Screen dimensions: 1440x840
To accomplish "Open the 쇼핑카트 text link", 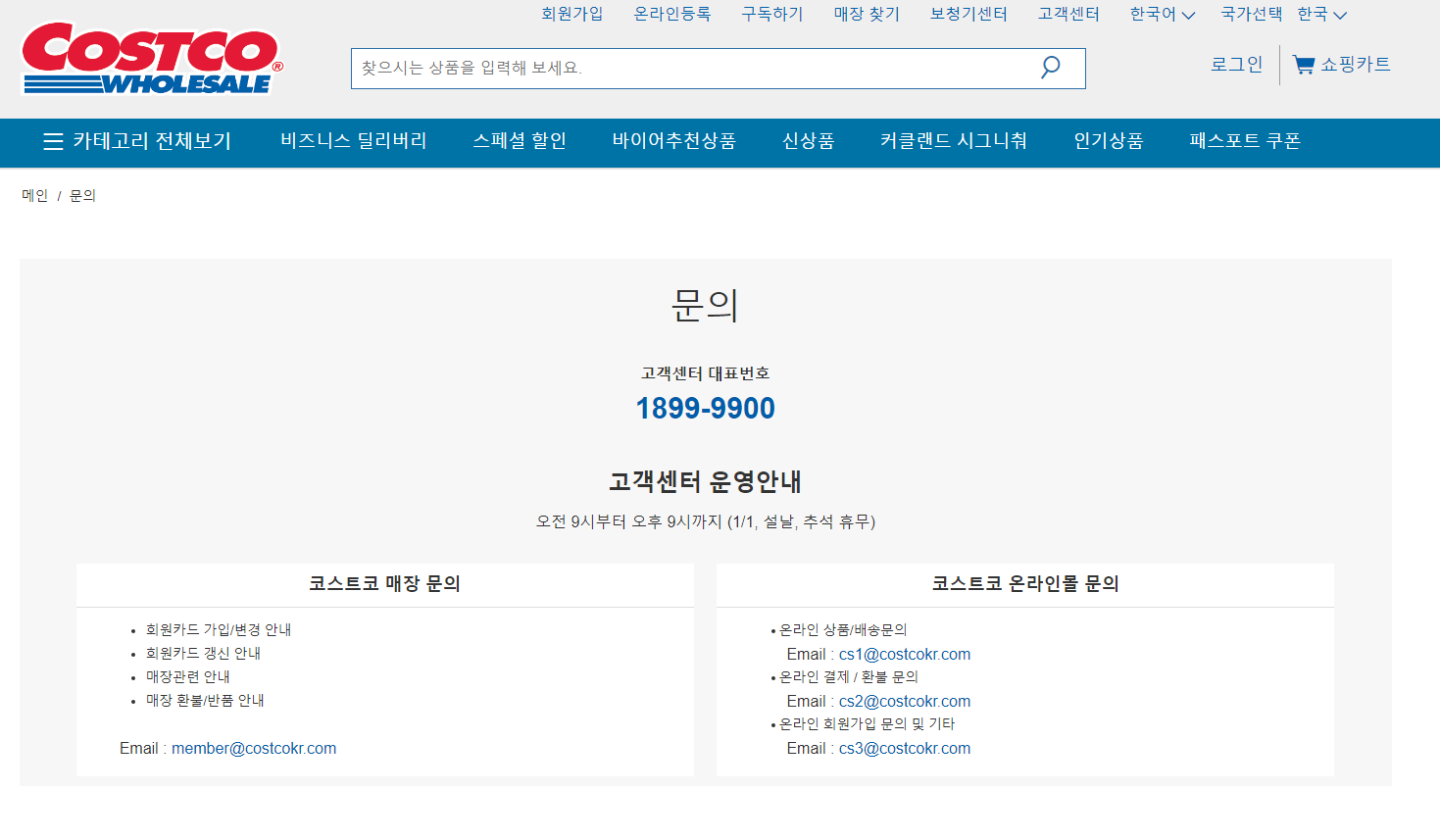I will [1356, 65].
